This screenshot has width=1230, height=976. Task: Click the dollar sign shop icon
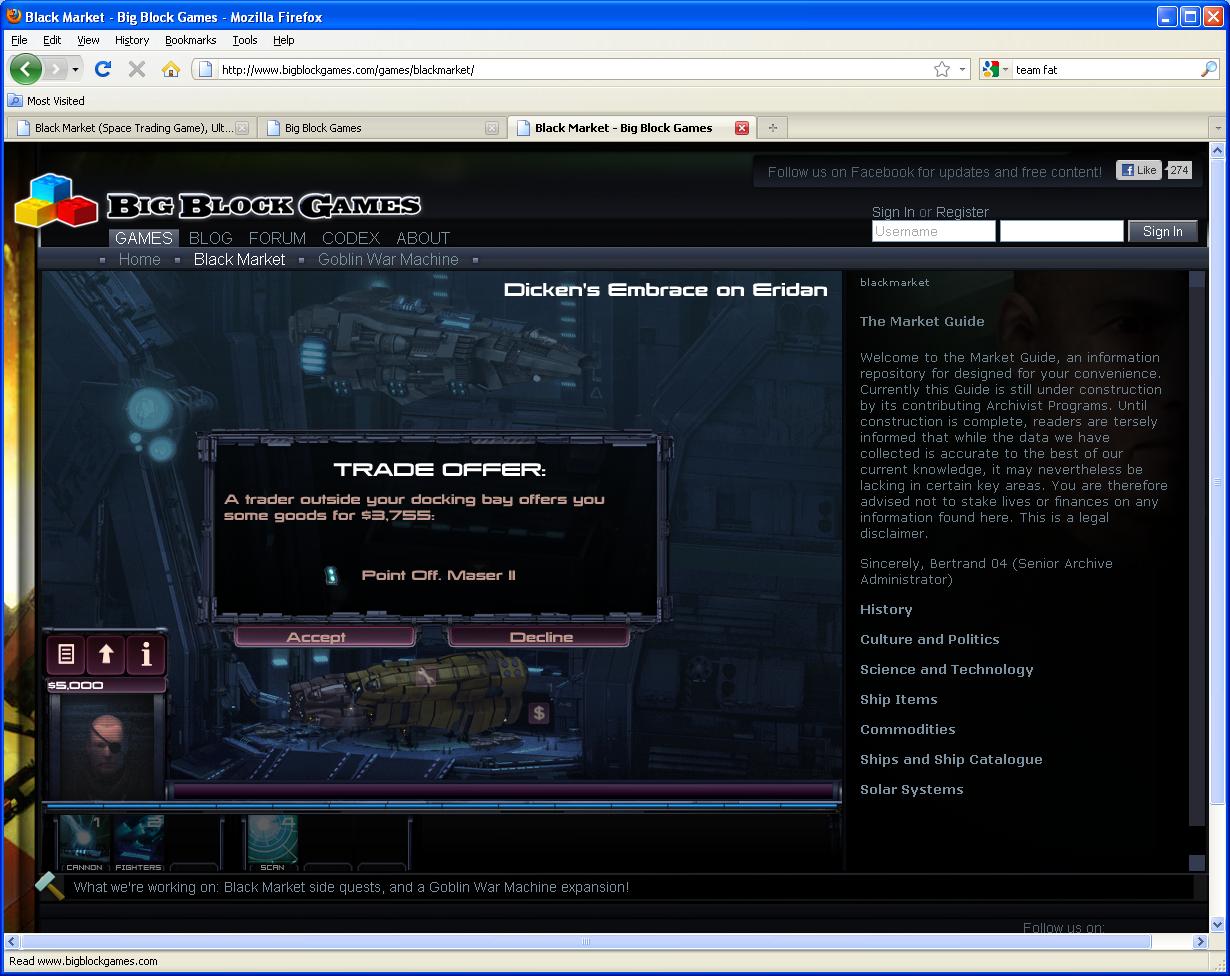point(539,713)
